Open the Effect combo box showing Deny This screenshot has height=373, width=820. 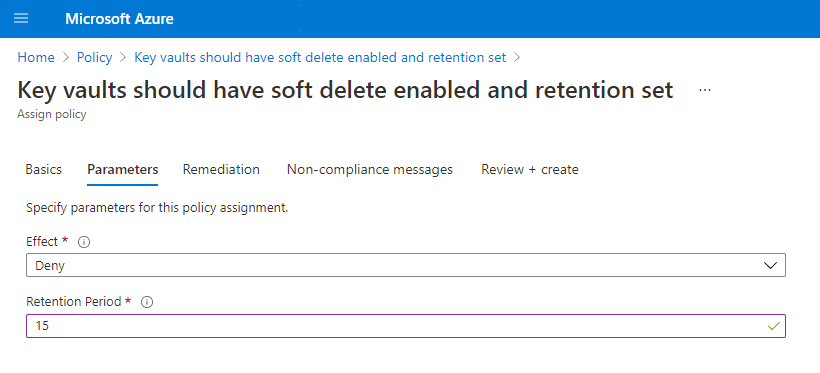[x=406, y=265]
